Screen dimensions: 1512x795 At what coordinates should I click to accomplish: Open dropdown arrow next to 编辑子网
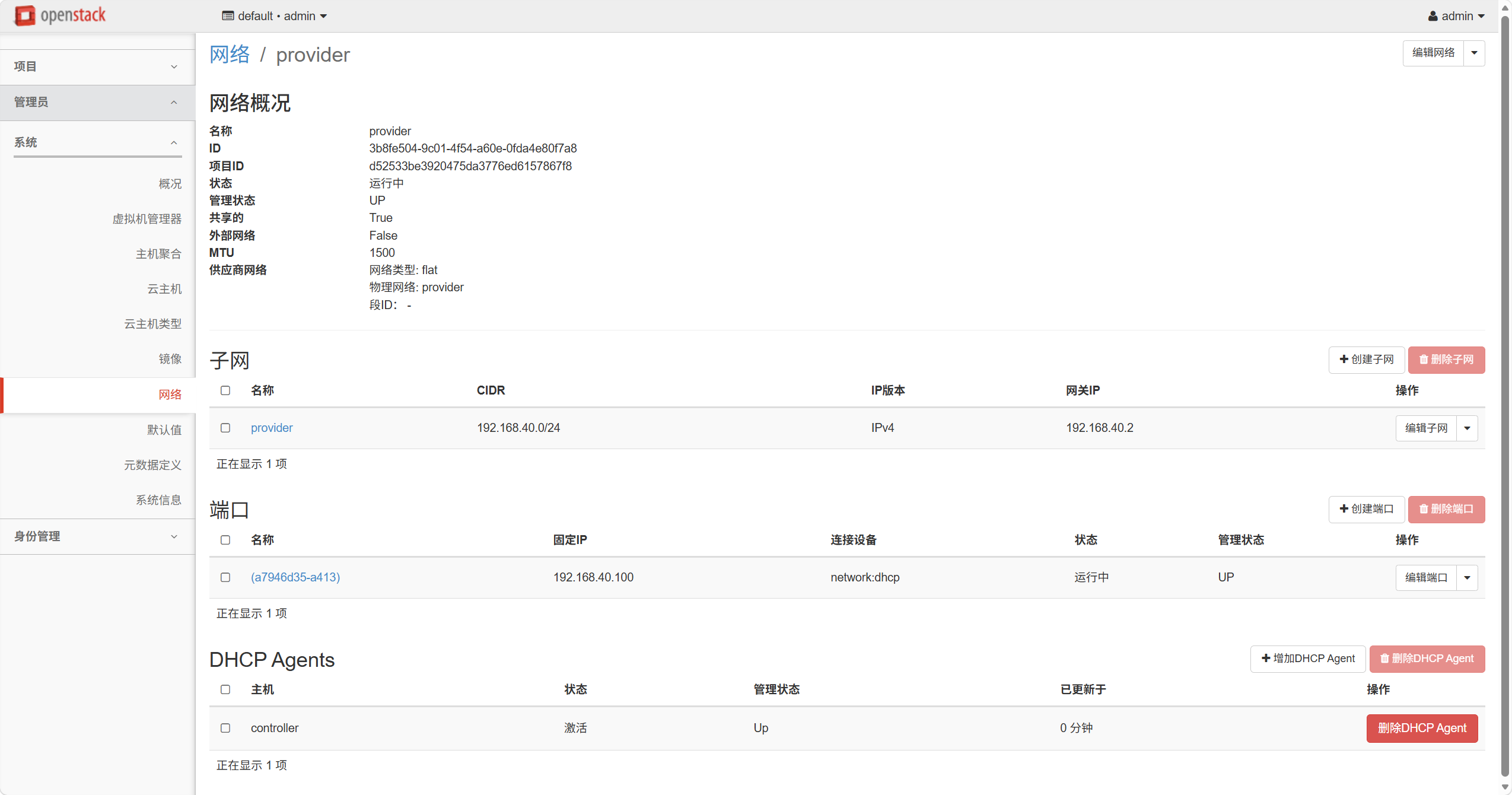coord(1467,428)
